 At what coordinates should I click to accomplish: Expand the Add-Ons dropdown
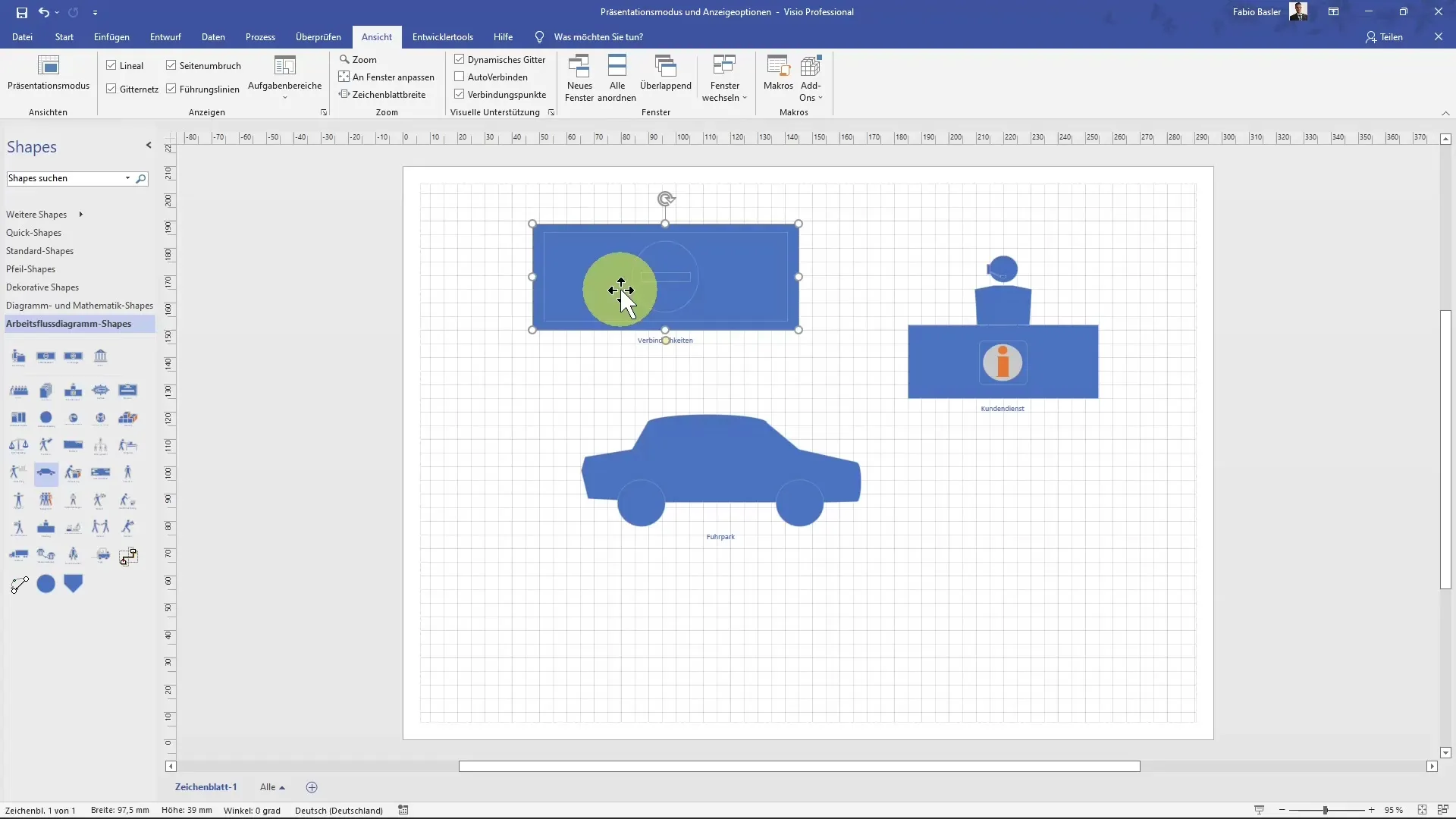pyautogui.click(x=811, y=78)
